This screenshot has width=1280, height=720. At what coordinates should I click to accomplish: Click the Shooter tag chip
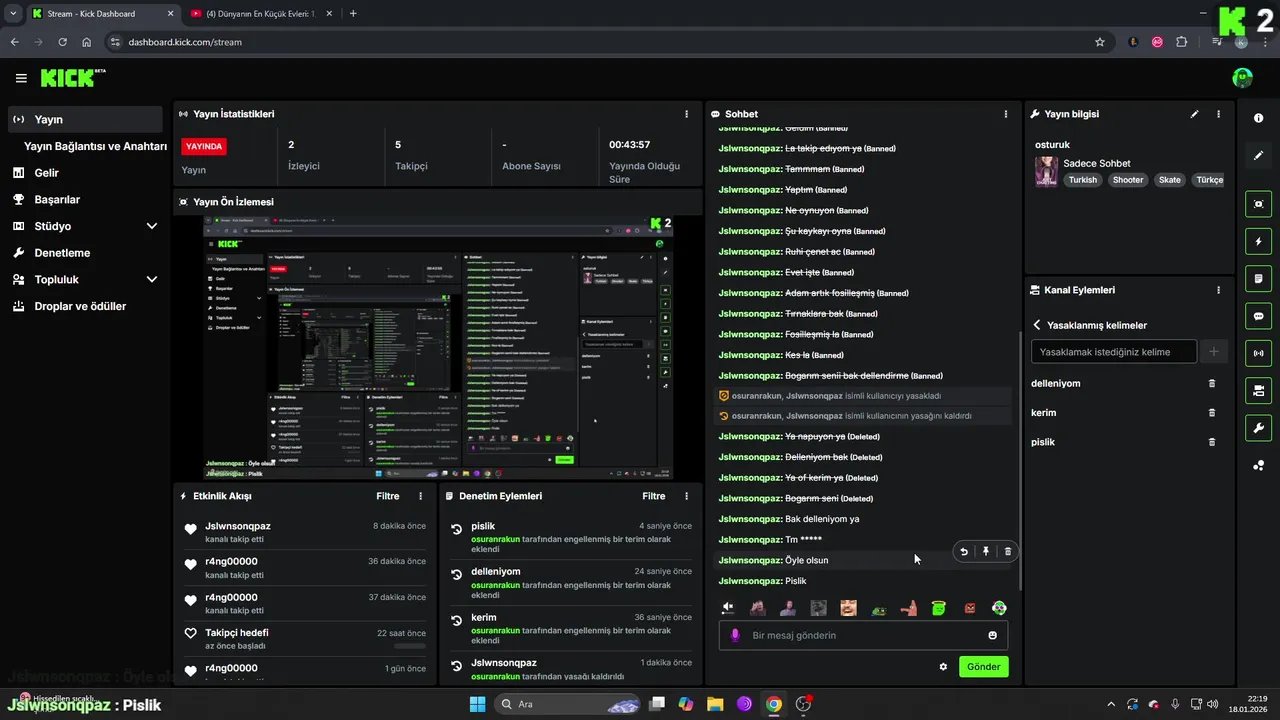coord(1128,180)
